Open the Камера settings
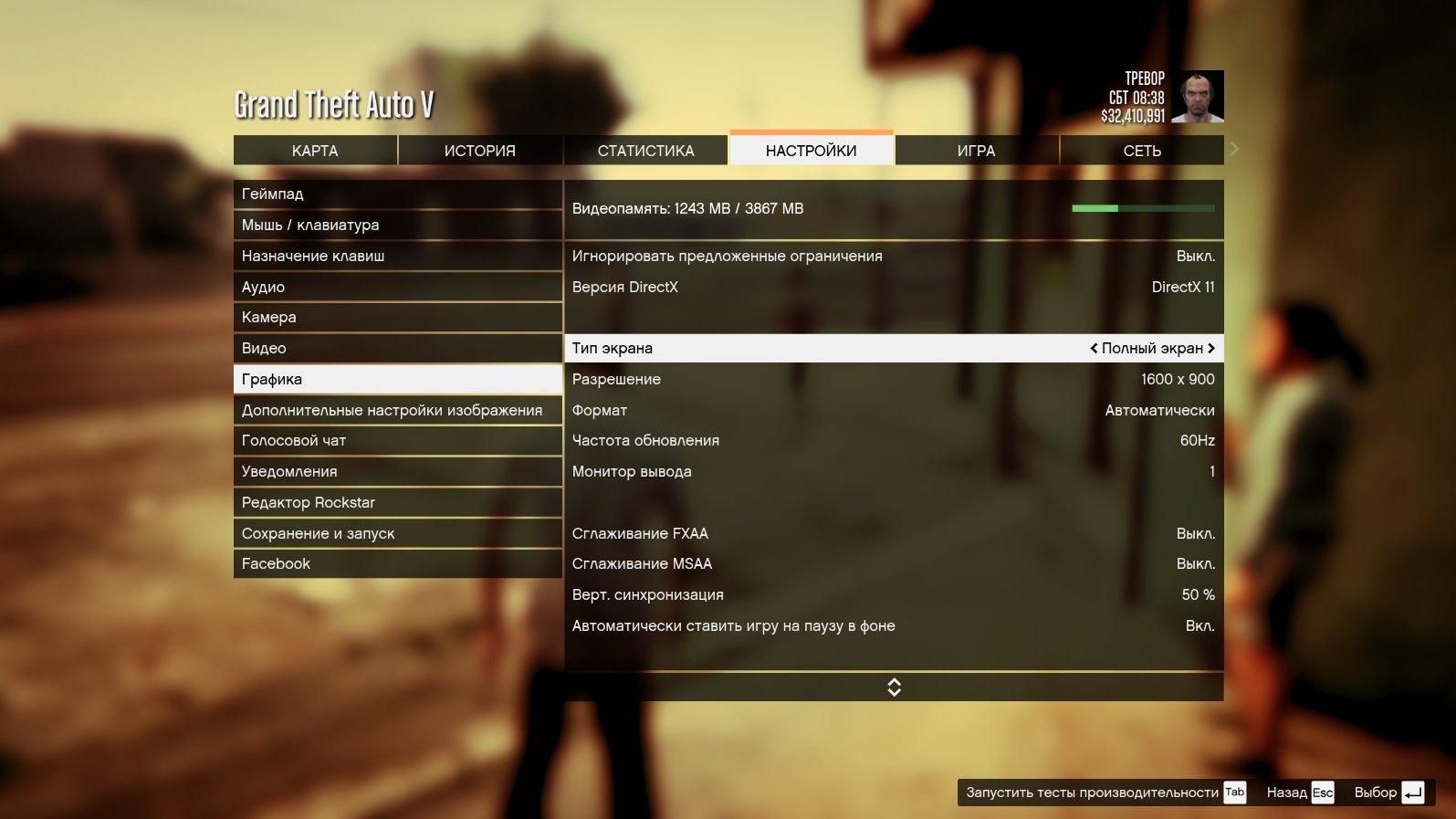 (397, 317)
